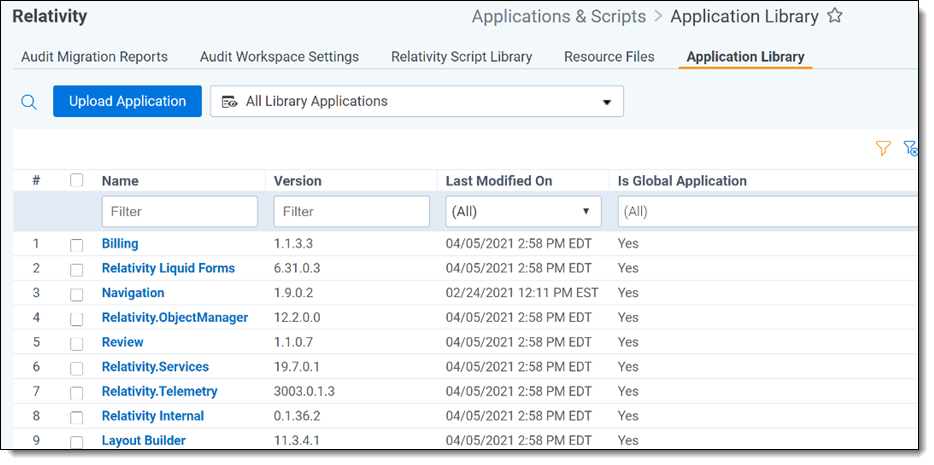Click version cell 11.3.4.1
Screen dimensions: 934x465
297,441
